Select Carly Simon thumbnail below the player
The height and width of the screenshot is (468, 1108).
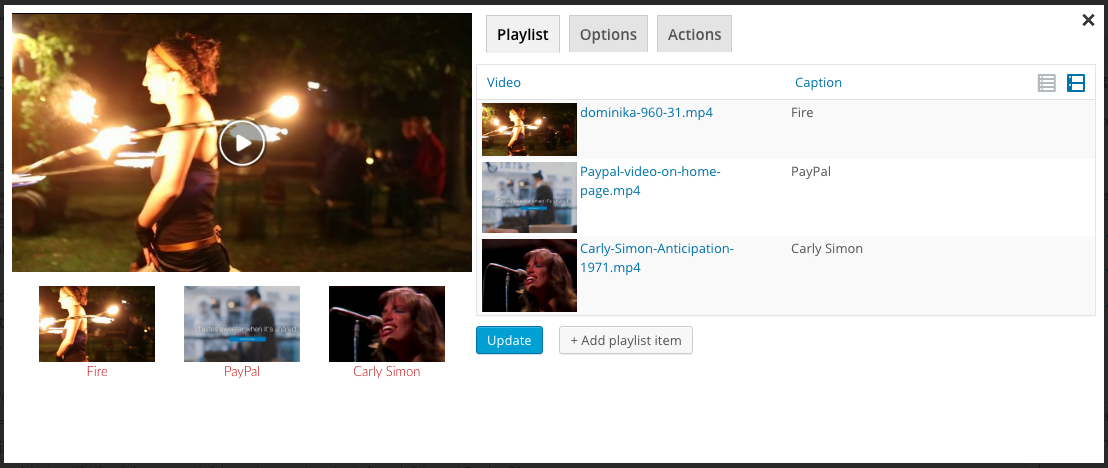click(x=387, y=324)
